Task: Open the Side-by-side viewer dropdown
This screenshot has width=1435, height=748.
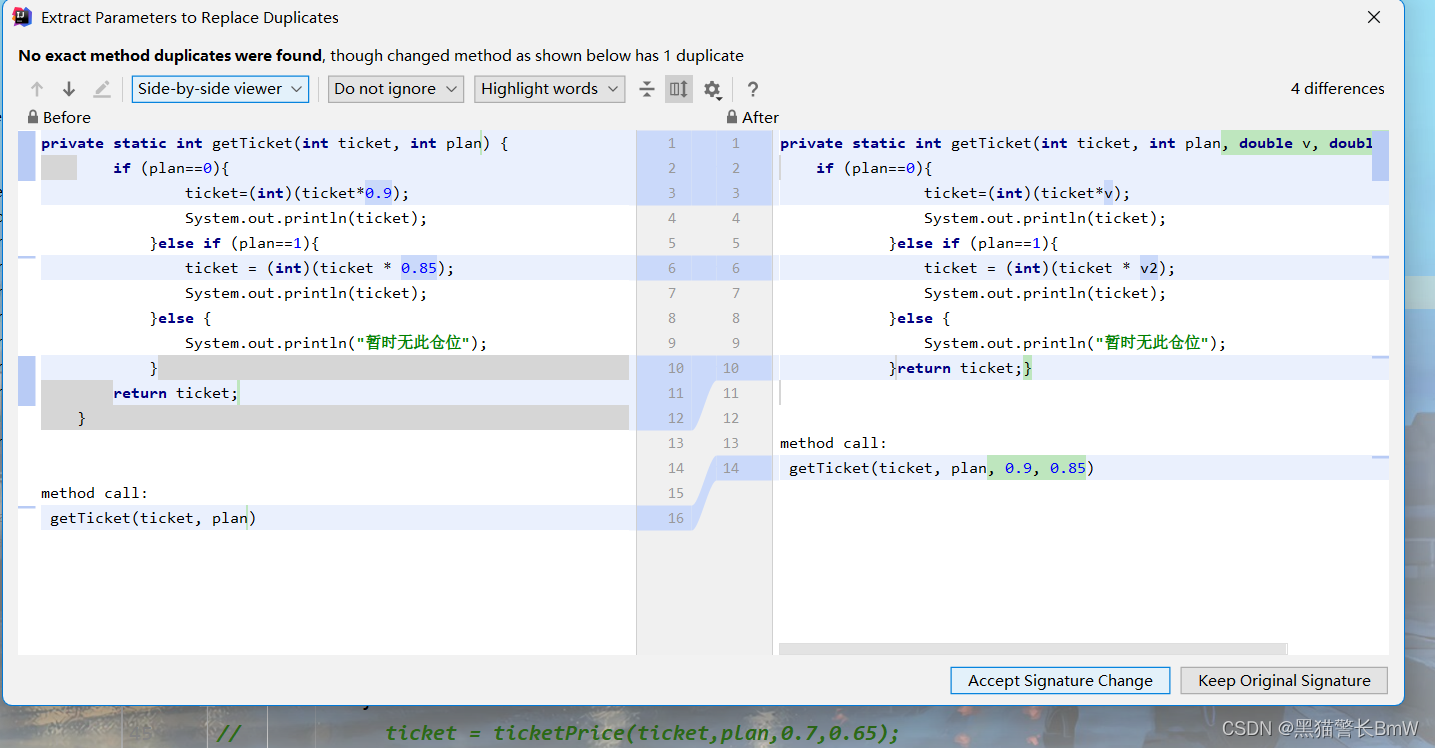Action: click(x=220, y=89)
